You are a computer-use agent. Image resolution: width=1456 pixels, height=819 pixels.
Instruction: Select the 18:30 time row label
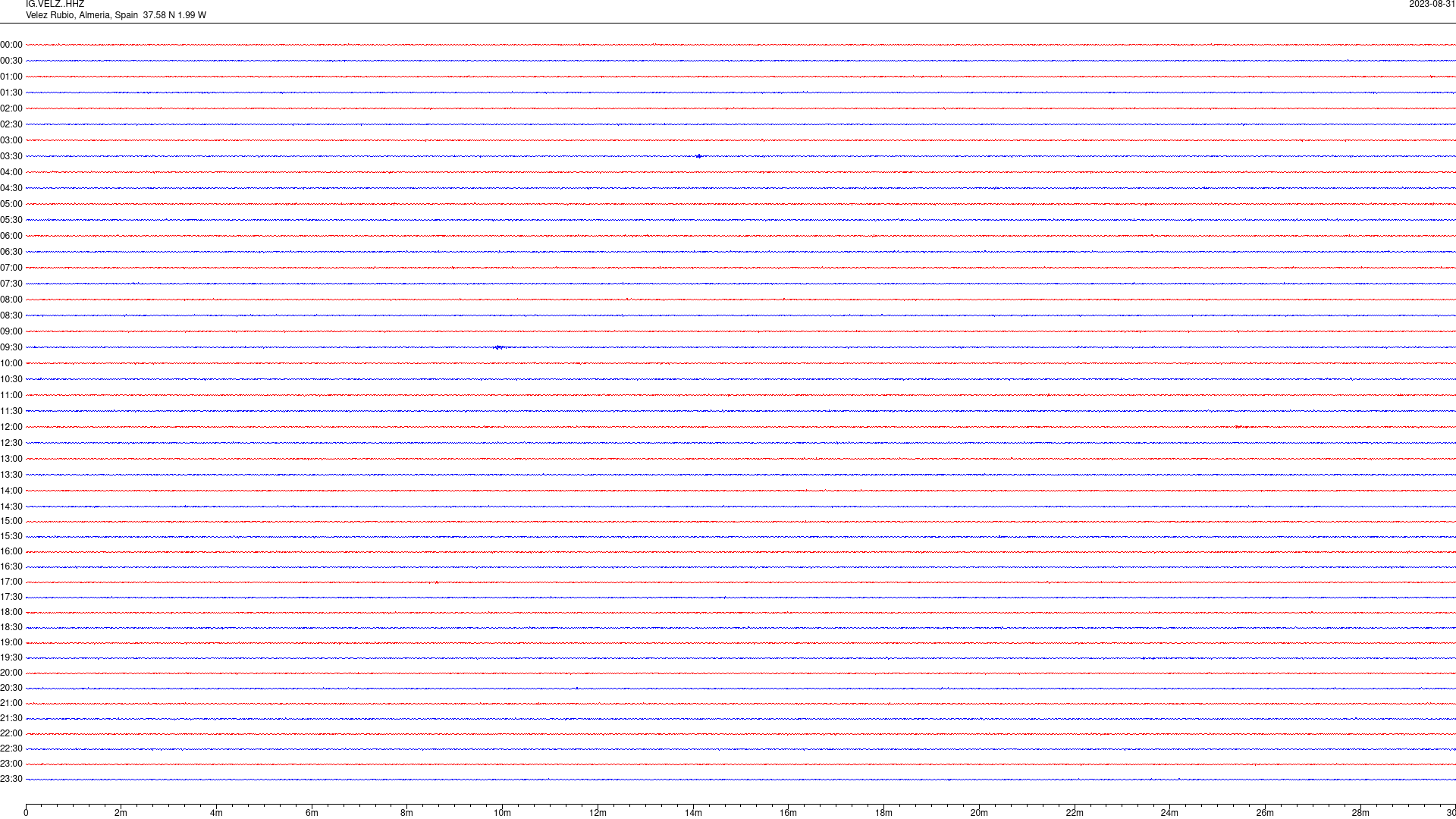click(11, 627)
